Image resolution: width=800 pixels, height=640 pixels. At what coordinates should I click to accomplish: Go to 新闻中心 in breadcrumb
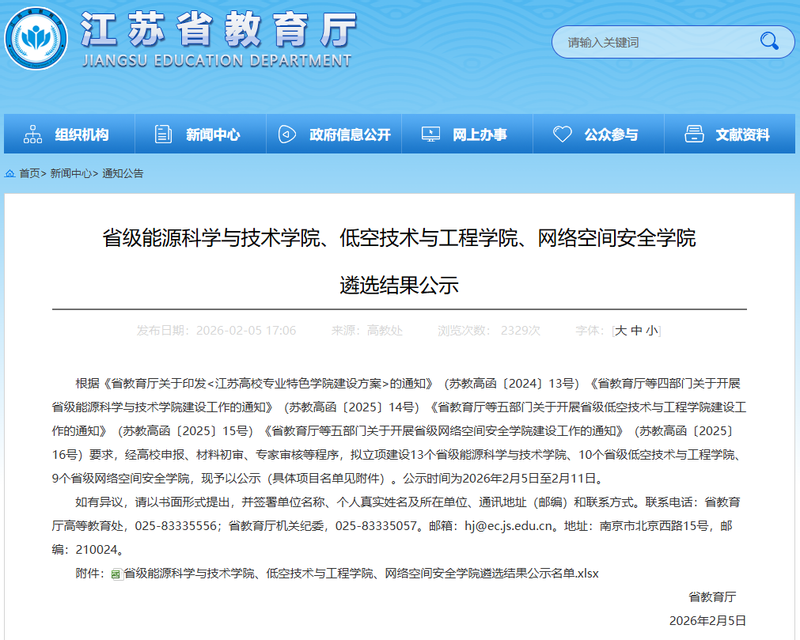[71, 174]
